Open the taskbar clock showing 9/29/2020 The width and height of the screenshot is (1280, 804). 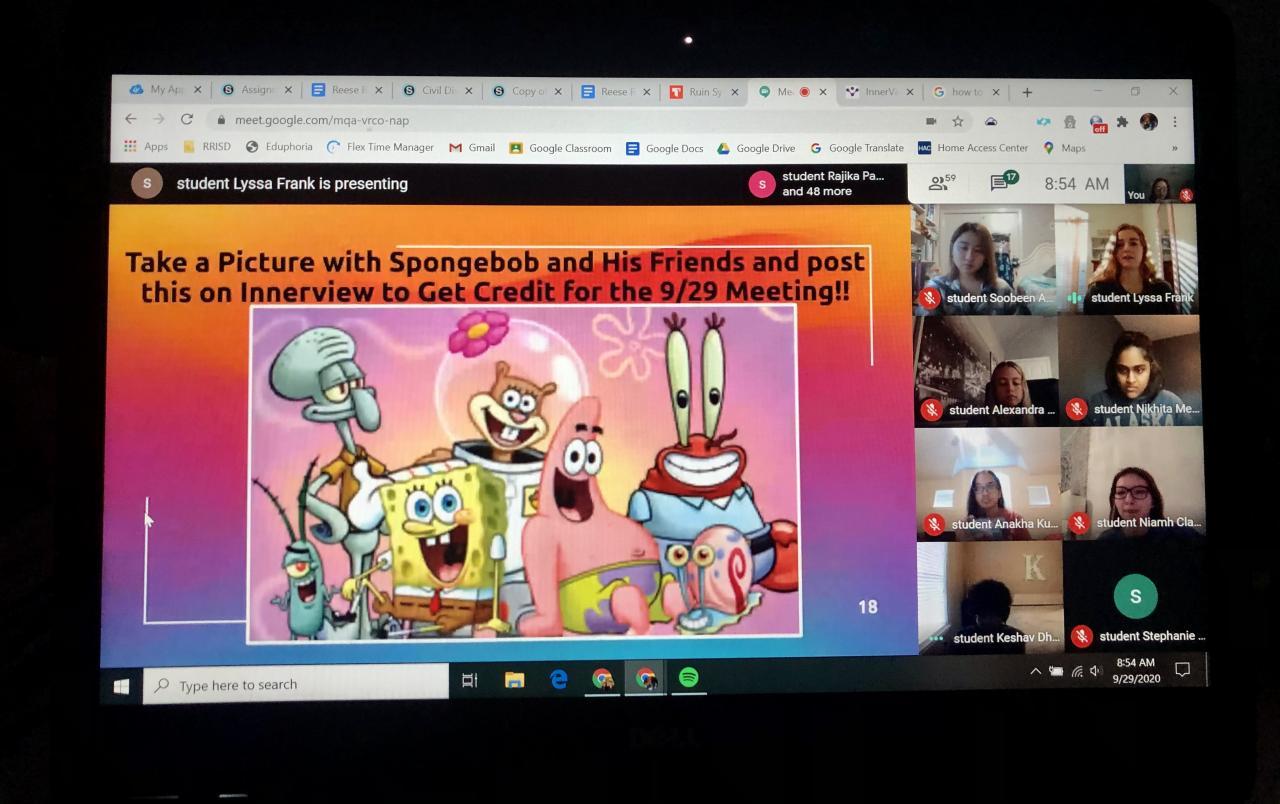pos(1136,670)
